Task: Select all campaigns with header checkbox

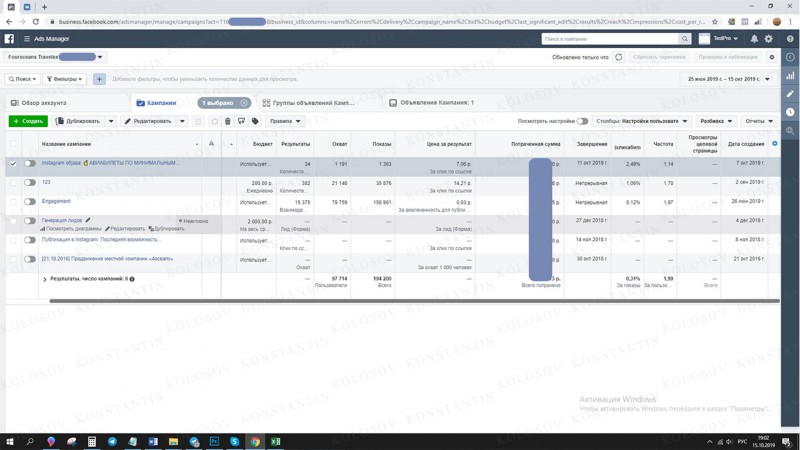Action: [13, 144]
